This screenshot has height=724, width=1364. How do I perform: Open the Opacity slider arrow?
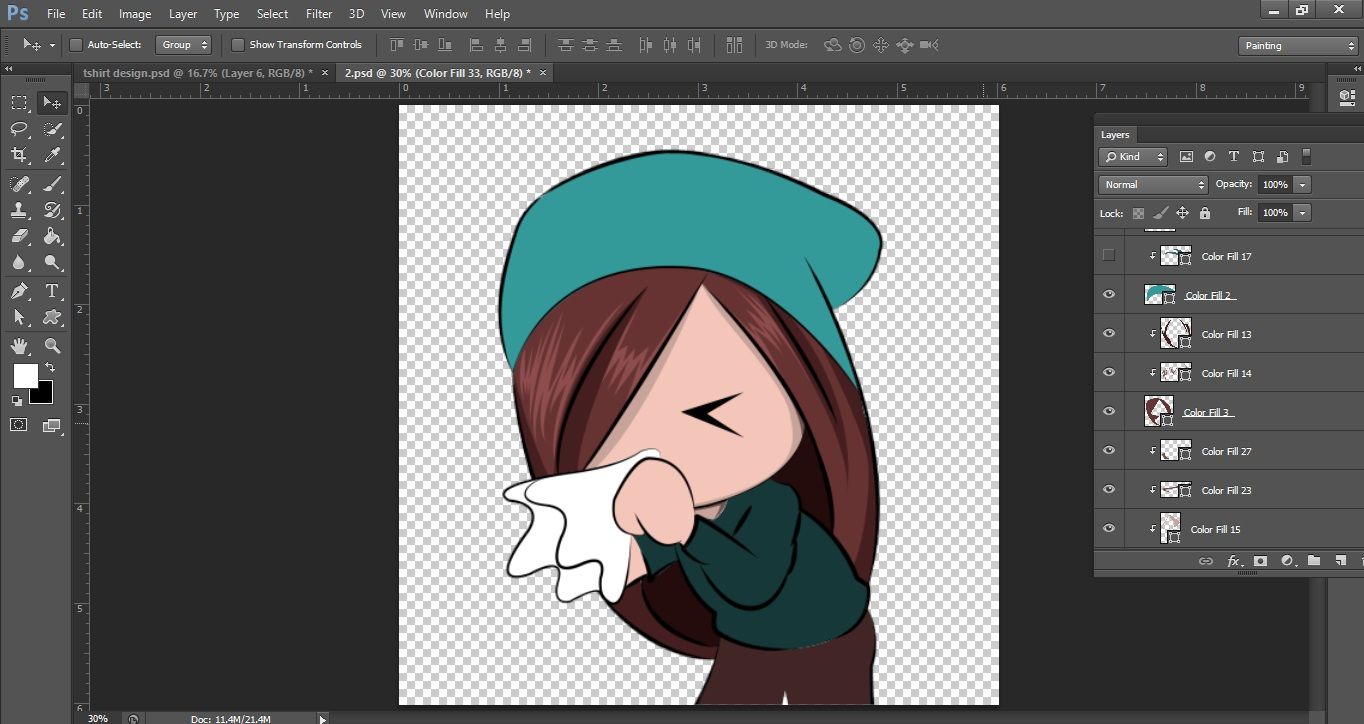pos(1302,185)
